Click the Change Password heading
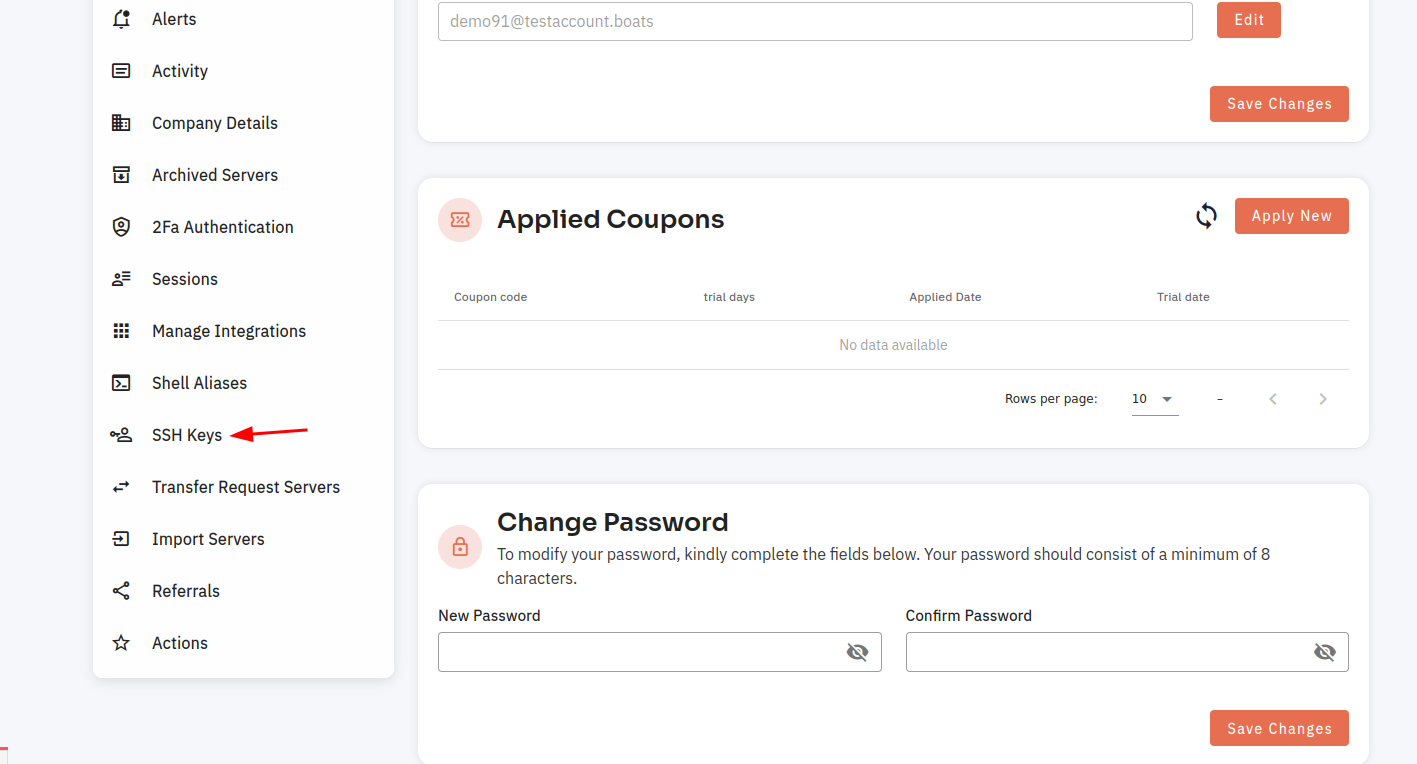 pos(613,522)
